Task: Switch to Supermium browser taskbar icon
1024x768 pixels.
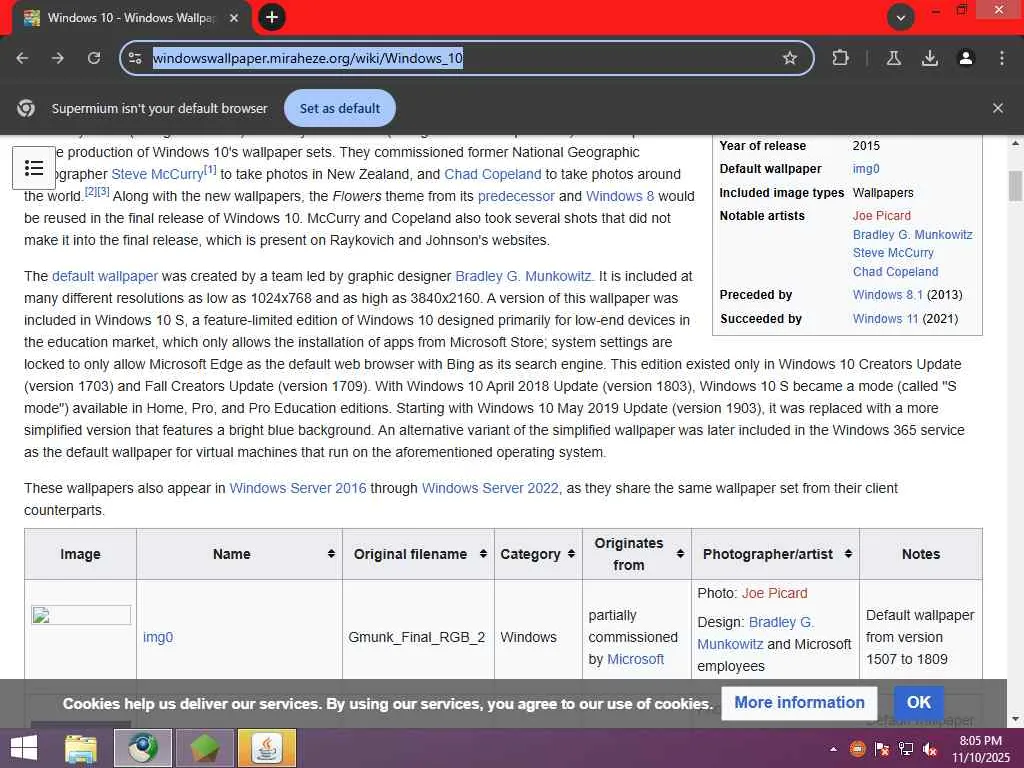Action: [143, 748]
